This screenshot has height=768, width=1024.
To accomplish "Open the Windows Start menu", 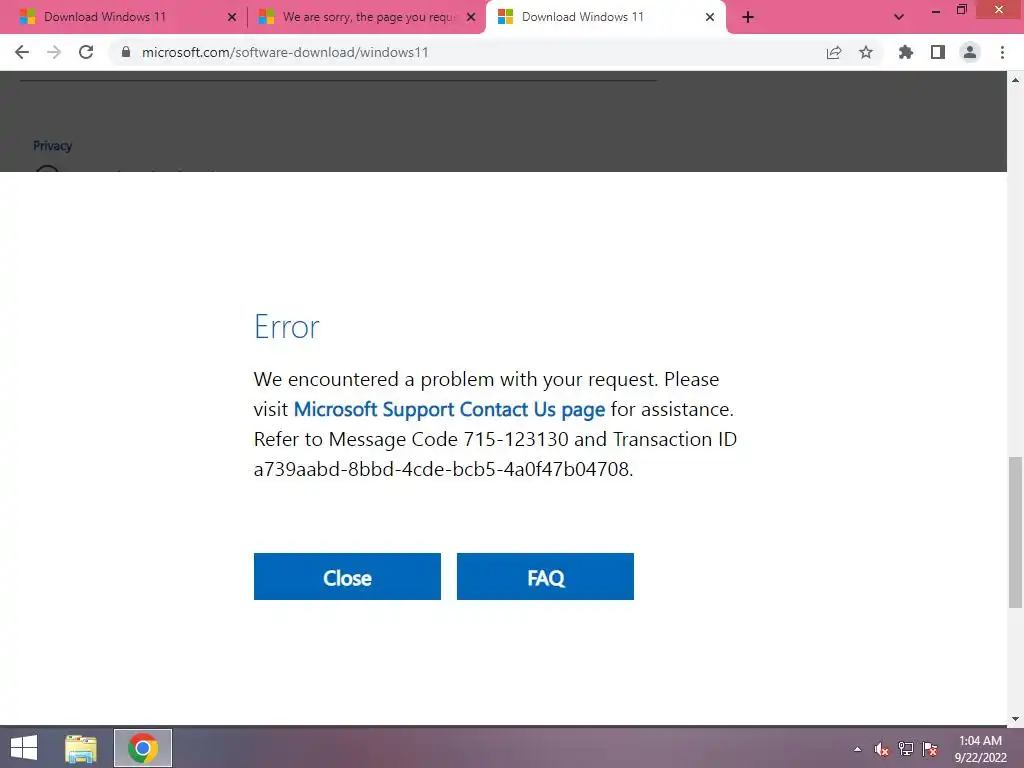I will (x=24, y=748).
